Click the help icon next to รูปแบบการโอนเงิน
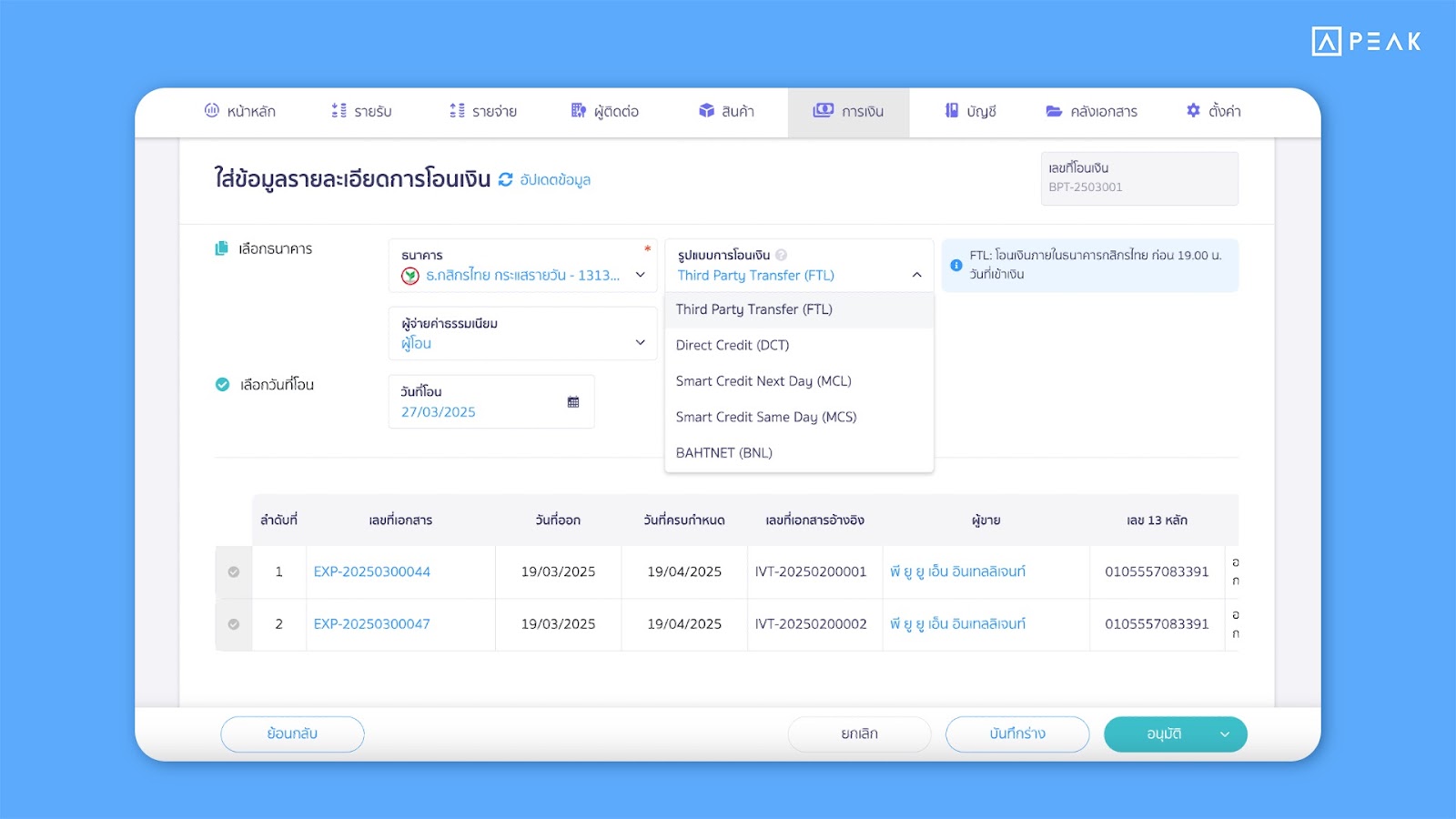1456x819 pixels. point(782,256)
